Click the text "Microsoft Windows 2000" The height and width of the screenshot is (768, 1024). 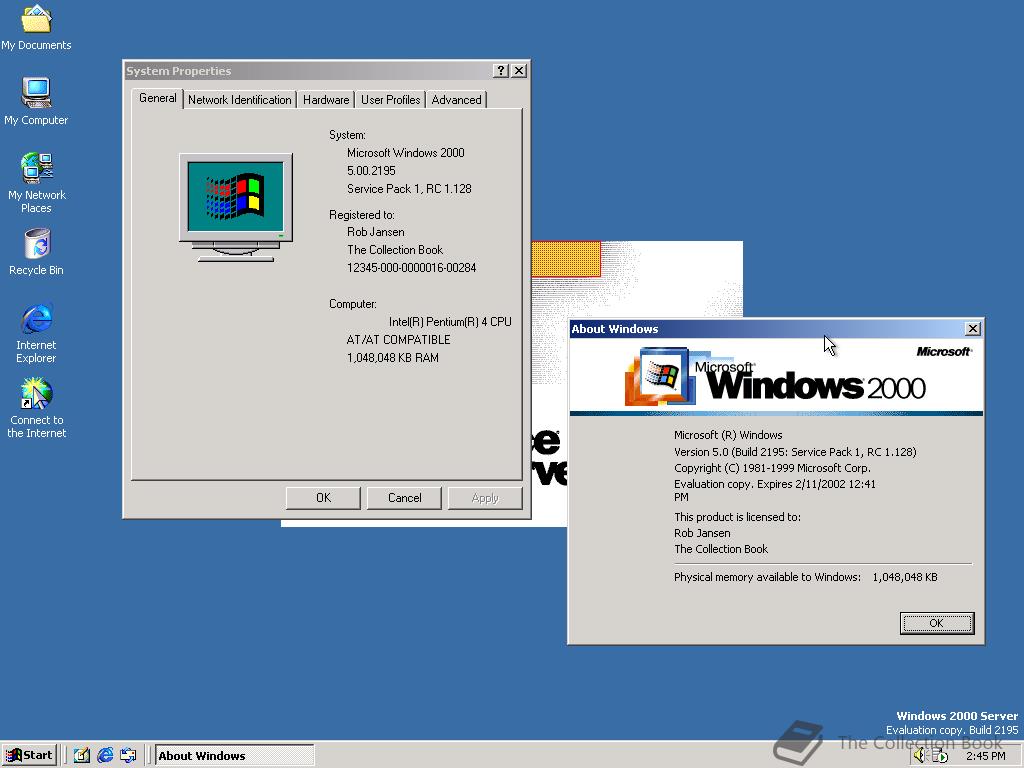point(406,153)
